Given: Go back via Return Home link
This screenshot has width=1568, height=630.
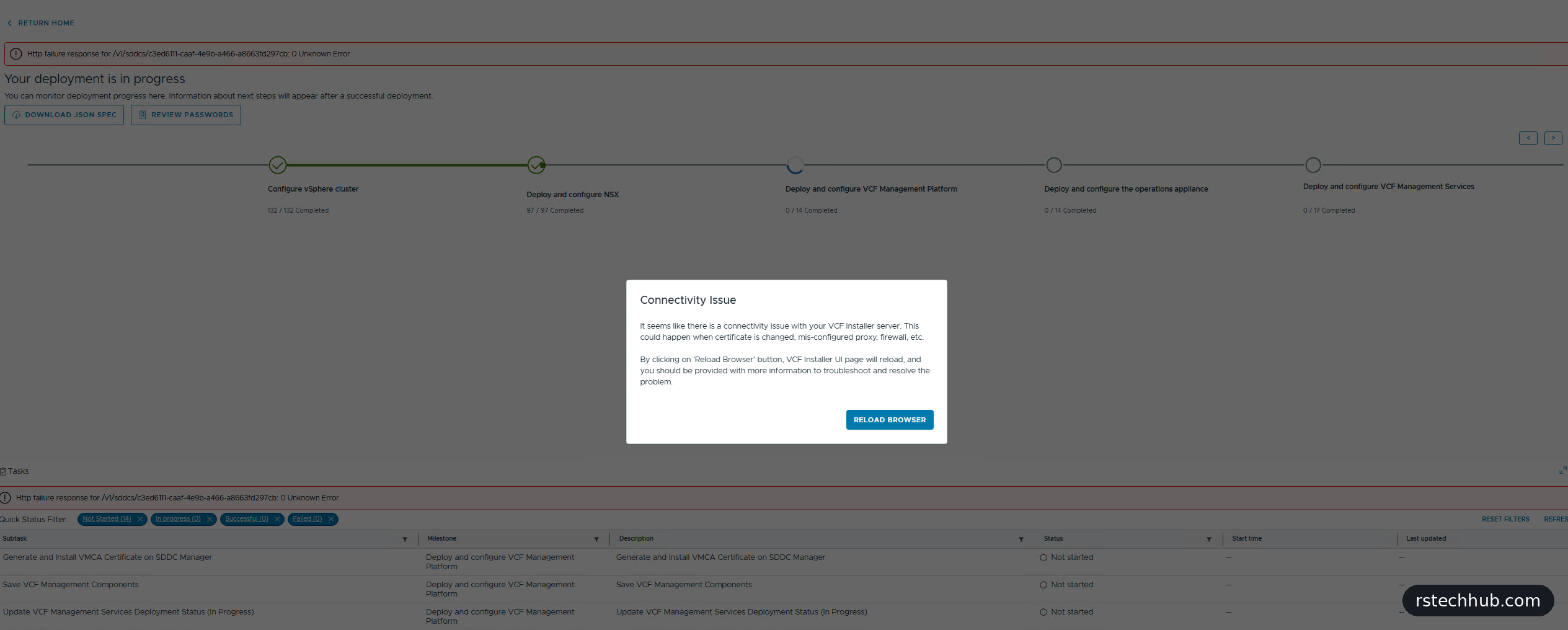Looking at the screenshot, I should pyautogui.click(x=40, y=23).
